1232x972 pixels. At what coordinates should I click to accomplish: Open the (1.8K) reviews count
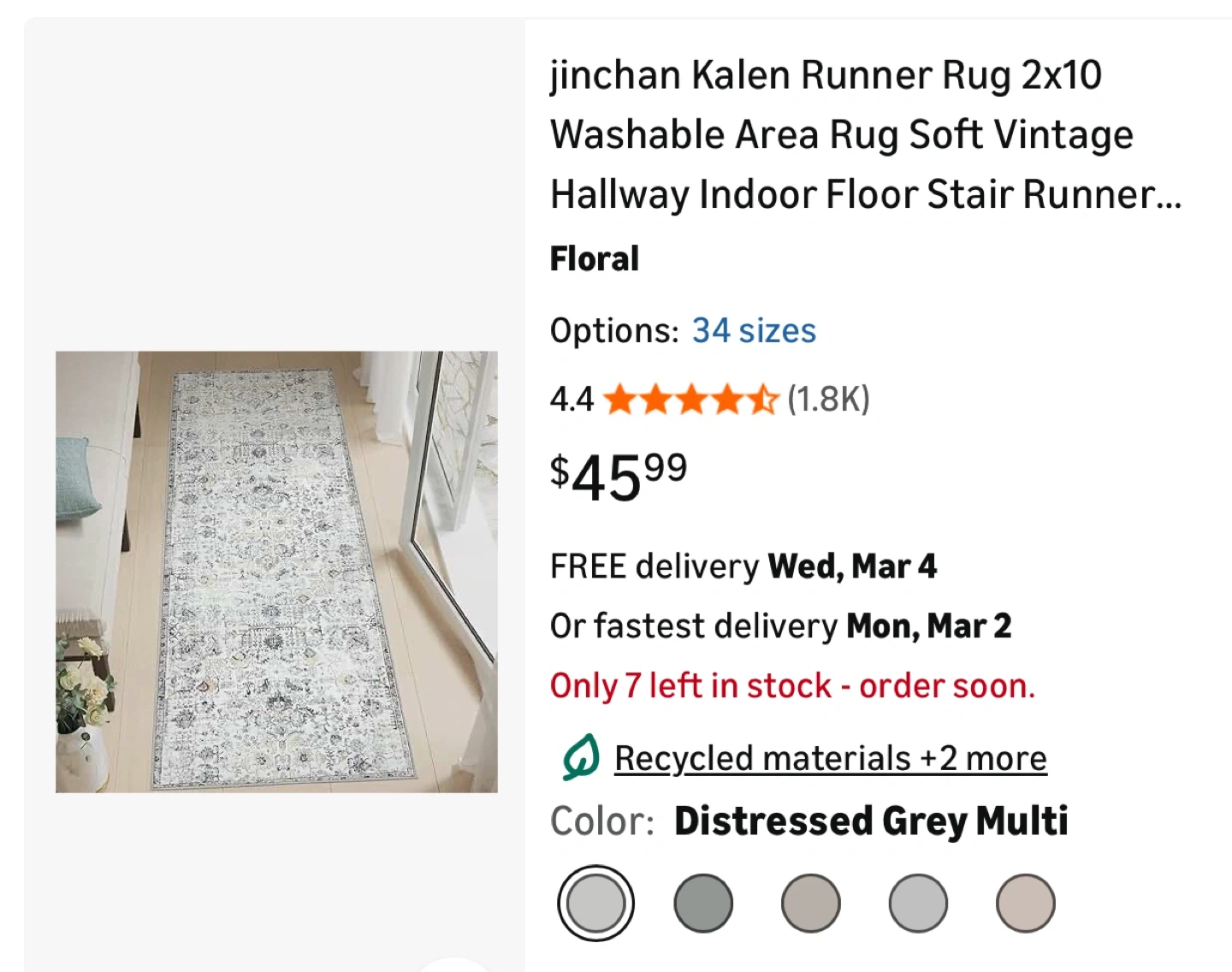[x=828, y=400]
